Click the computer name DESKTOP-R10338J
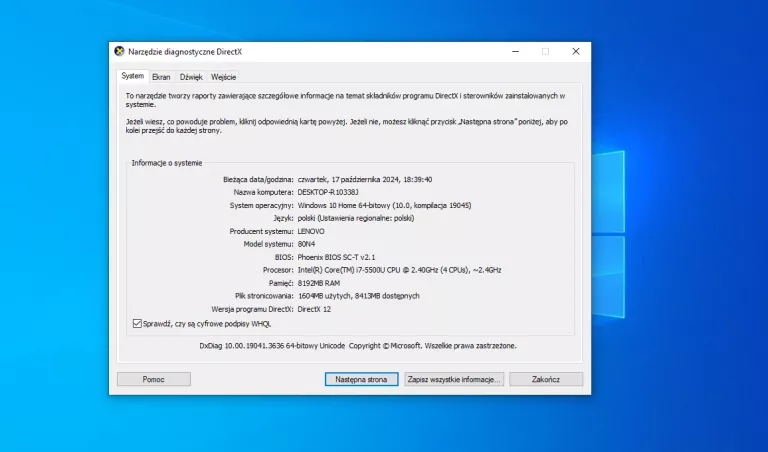Screen dimensions: 768x452 point(328,192)
